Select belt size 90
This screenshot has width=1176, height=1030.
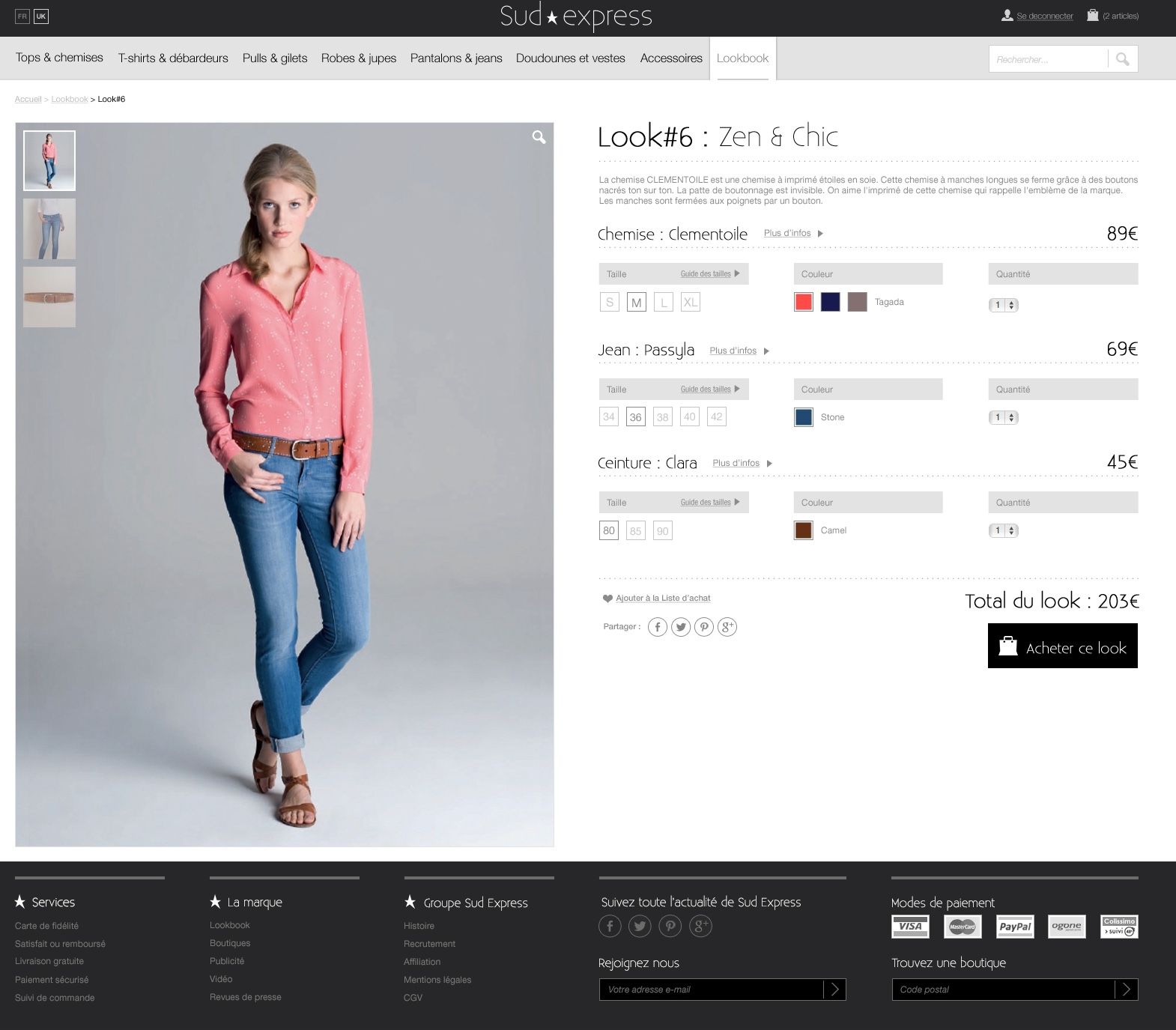click(x=663, y=531)
